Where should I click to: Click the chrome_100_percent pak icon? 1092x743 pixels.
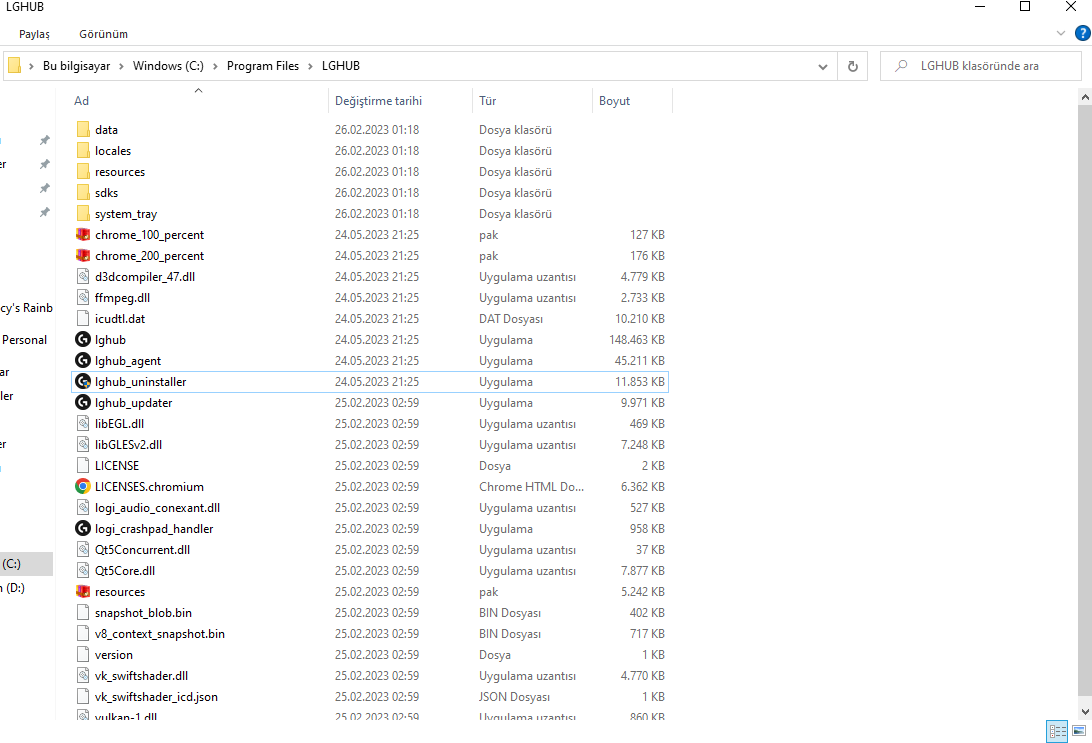[x=83, y=235]
